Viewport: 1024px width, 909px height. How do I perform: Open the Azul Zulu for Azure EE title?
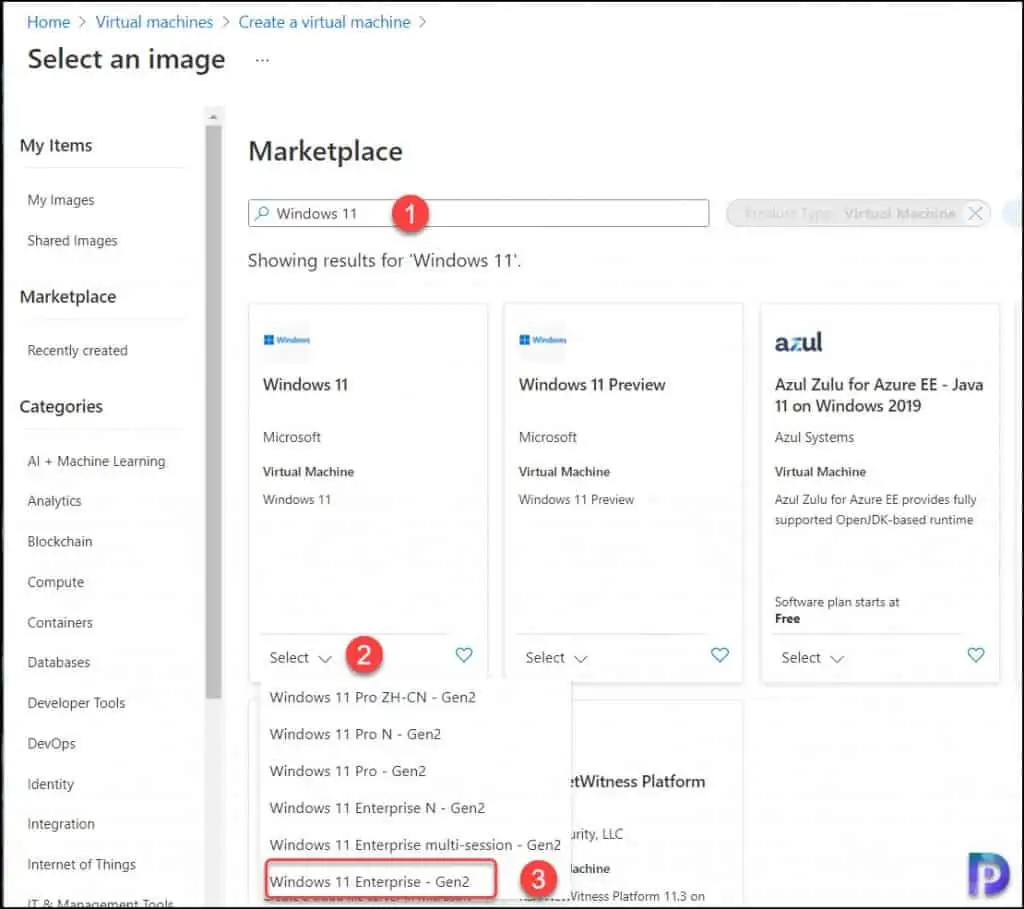[x=879, y=395]
